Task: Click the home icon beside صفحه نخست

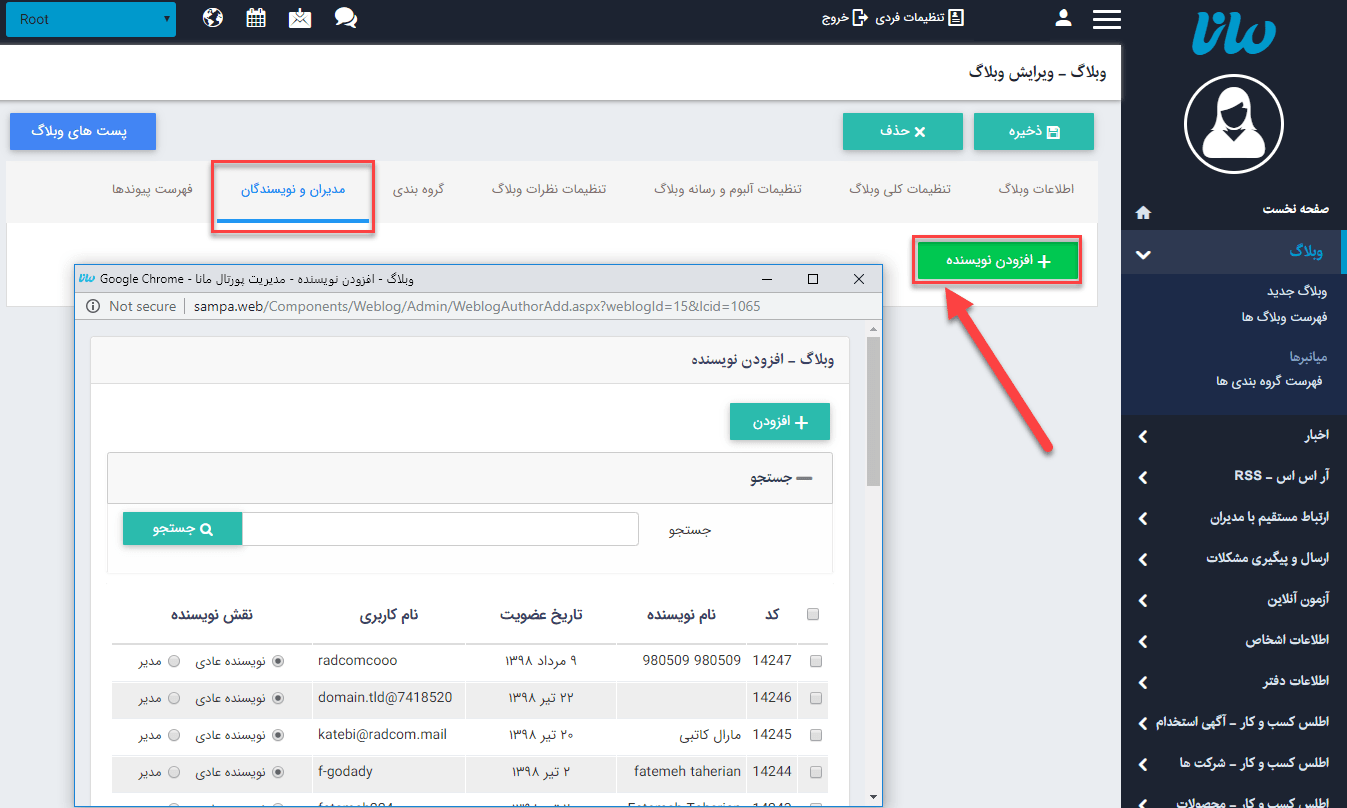Action: click(x=1144, y=212)
